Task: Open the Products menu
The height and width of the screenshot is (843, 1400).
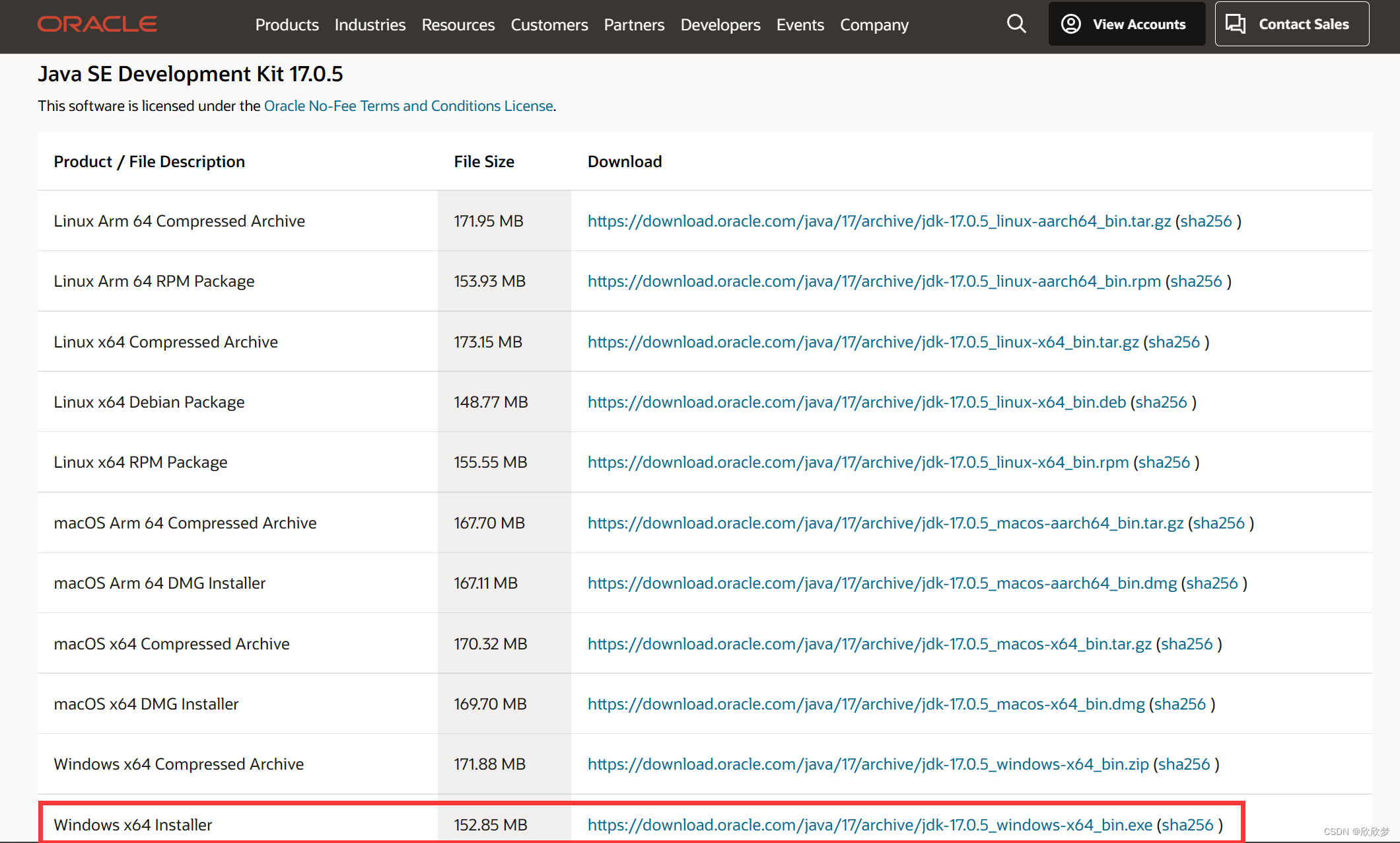Action: pos(287,24)
